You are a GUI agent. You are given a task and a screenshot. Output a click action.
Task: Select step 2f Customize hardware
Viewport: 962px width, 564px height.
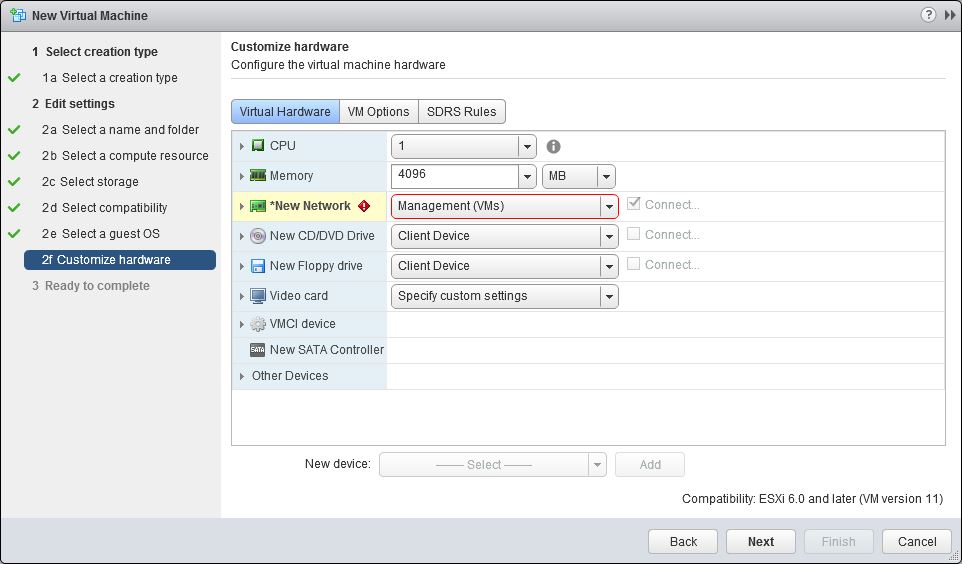(x=120, y=260)
